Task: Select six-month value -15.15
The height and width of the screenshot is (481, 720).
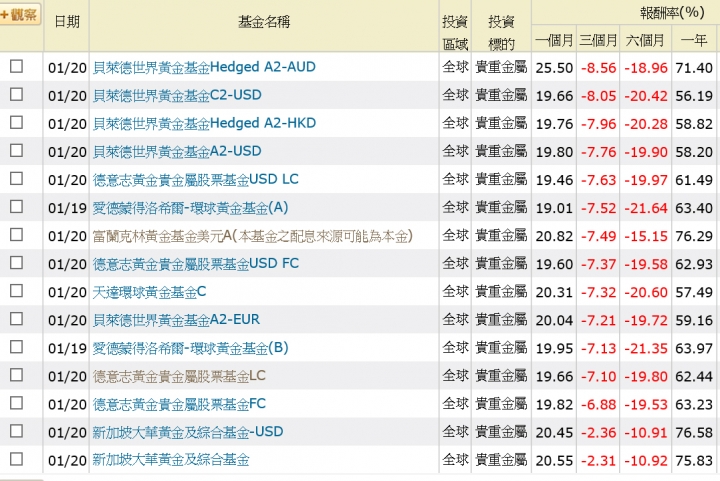Action: coord(646,236)
